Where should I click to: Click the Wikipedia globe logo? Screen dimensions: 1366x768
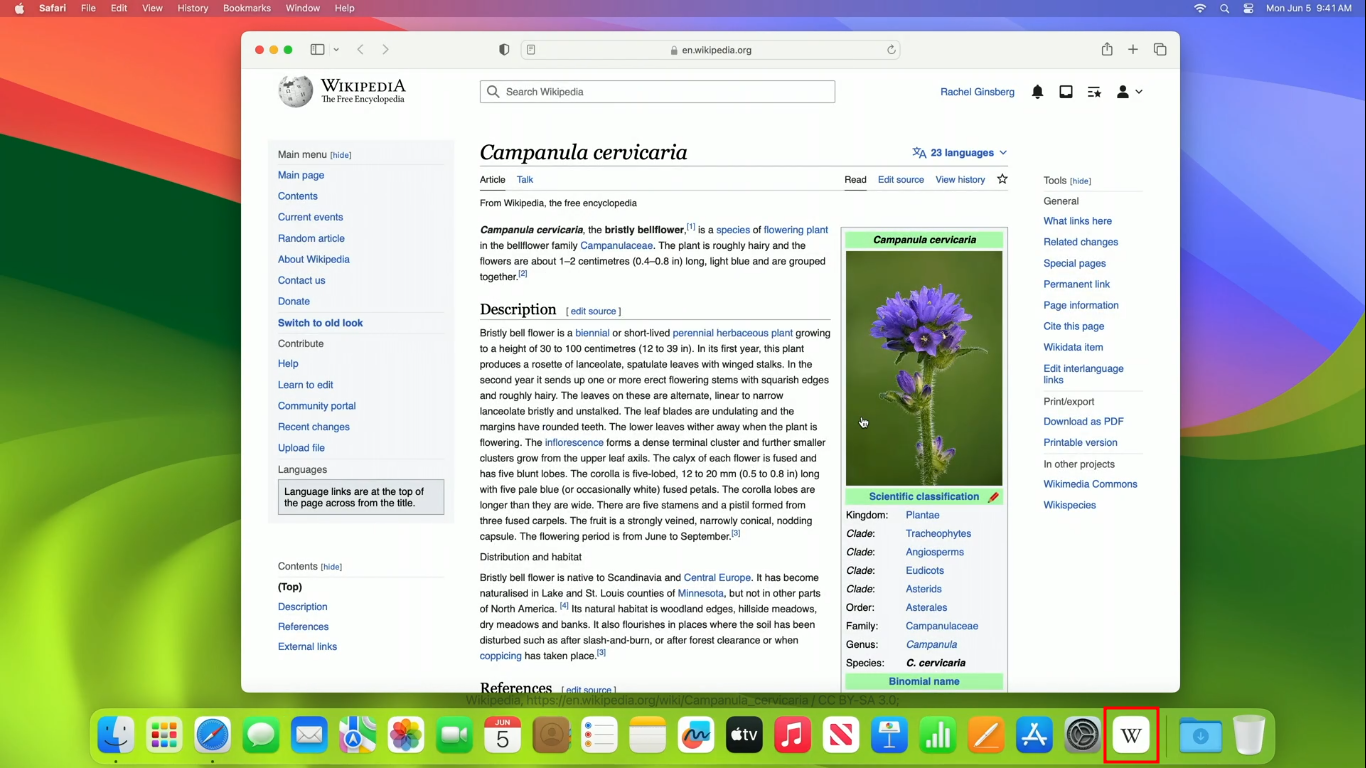point(295,91)
